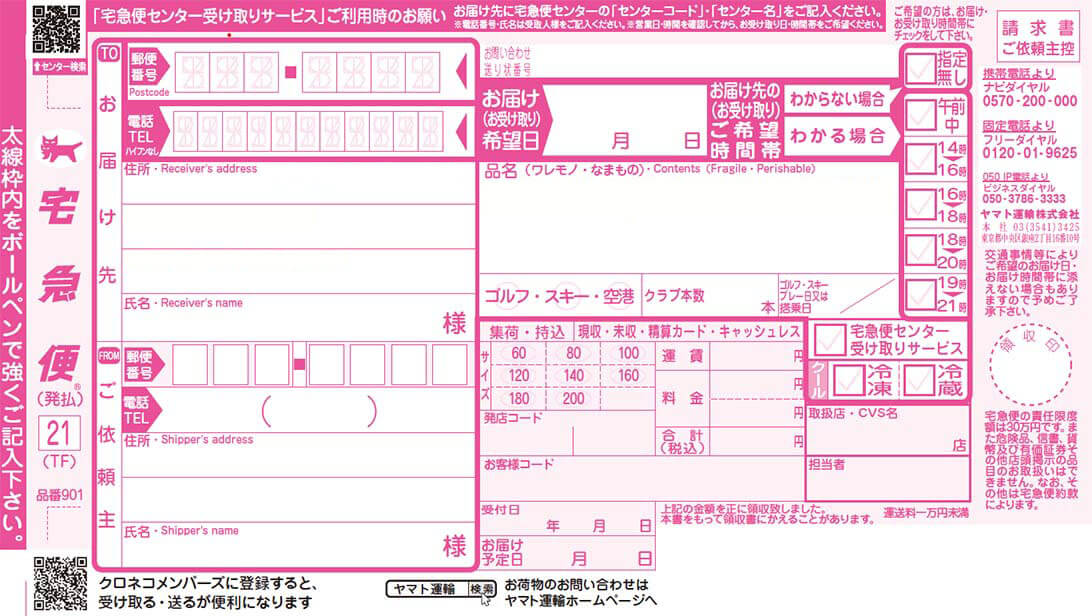
Task: Click the お客様コード field
Action: (x=642, y=479)
